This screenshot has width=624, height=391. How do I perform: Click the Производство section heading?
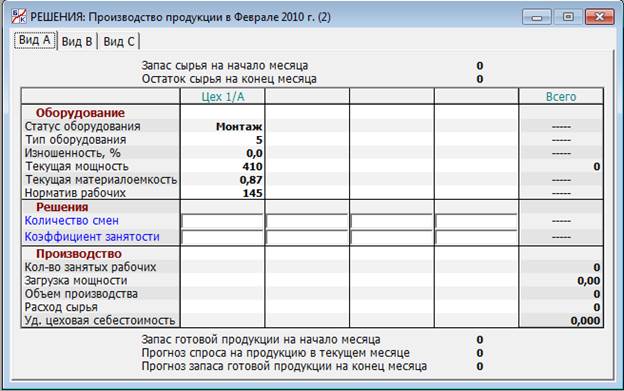pos(79,254)
